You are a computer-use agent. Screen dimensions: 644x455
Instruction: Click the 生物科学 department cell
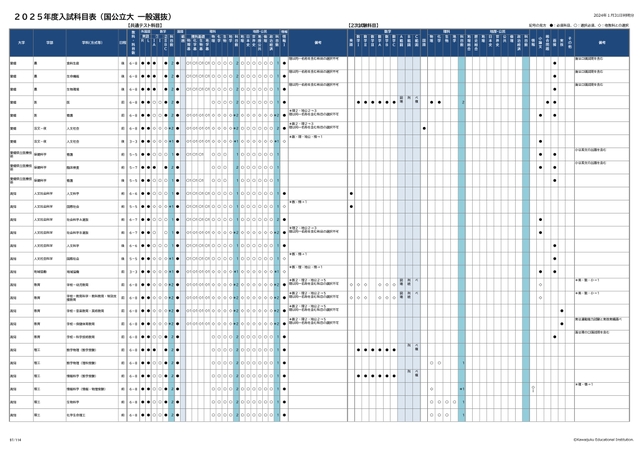(x=73, y=401)
